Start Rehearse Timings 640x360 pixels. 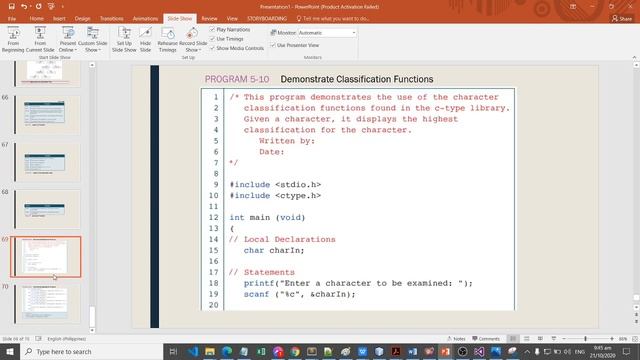point(167,39)
